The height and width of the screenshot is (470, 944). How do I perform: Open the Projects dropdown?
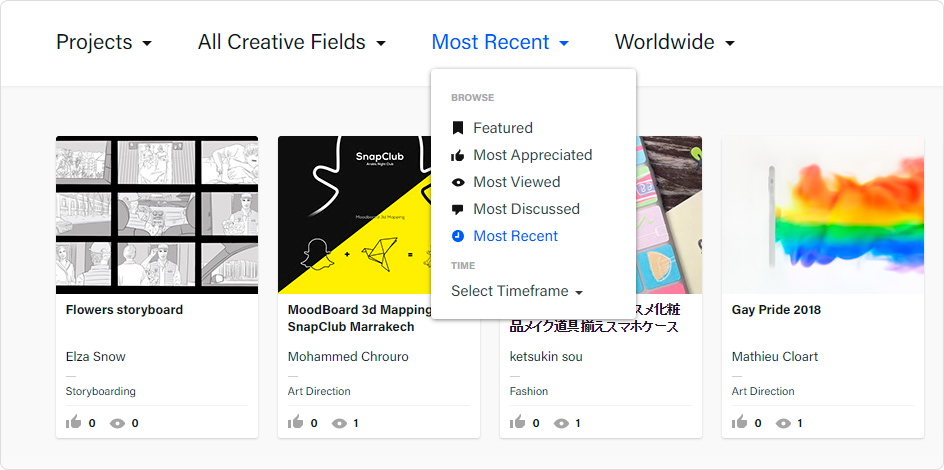click(x=104, y=42)
